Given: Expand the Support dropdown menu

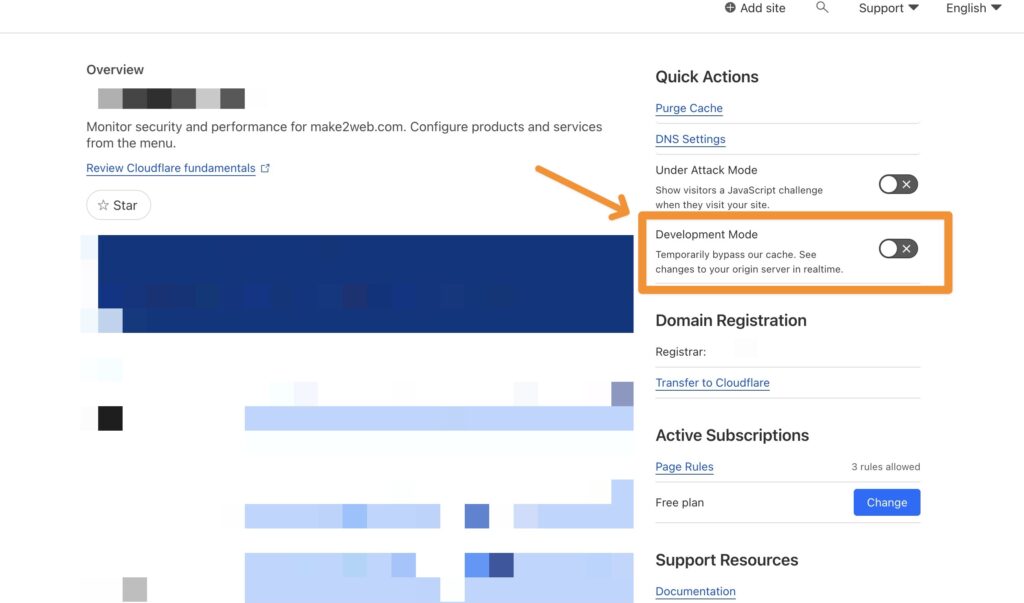Looking at the screenshot, I should point(888,8).
